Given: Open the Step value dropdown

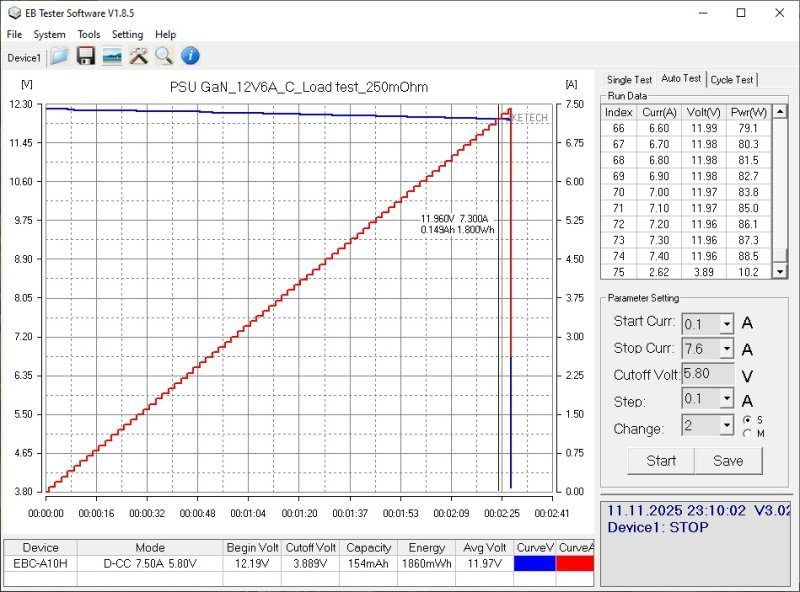Looking at the screenshot, I should 726,401.
